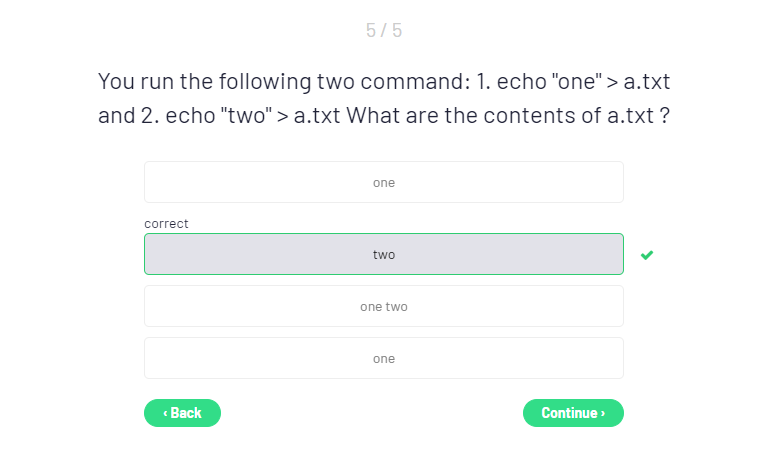Screen dimensions: 775x461
Task: Pick the last "one" answer option
Action: coord(384,358)
